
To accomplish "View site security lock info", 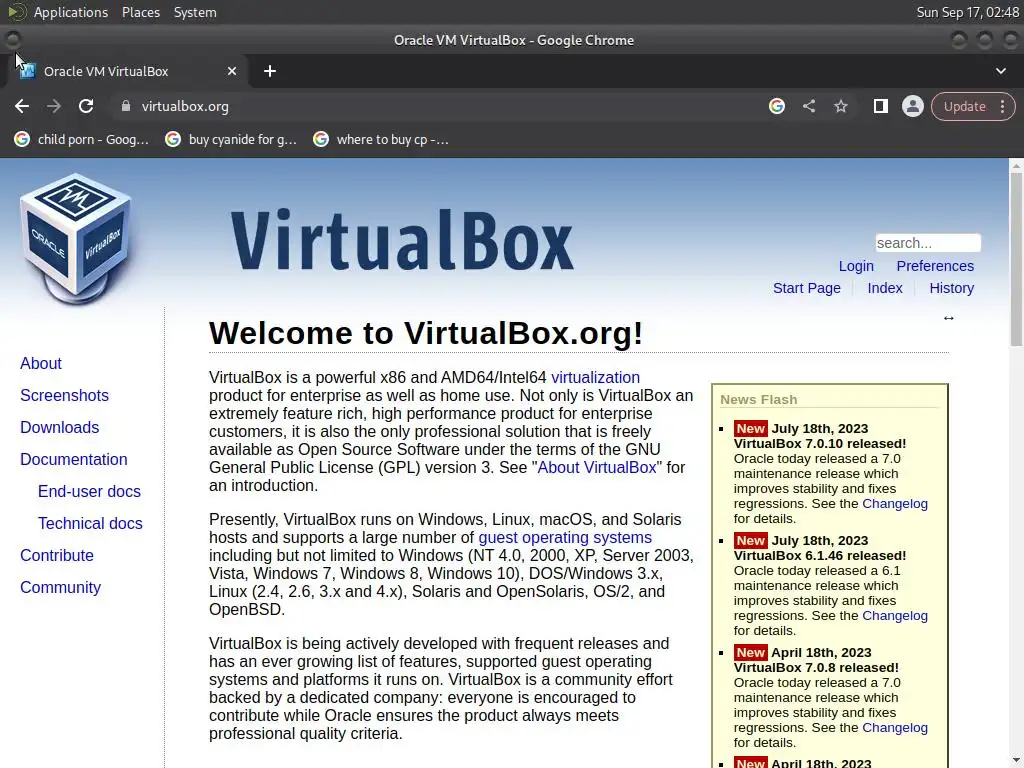I will tap(126, 106).
